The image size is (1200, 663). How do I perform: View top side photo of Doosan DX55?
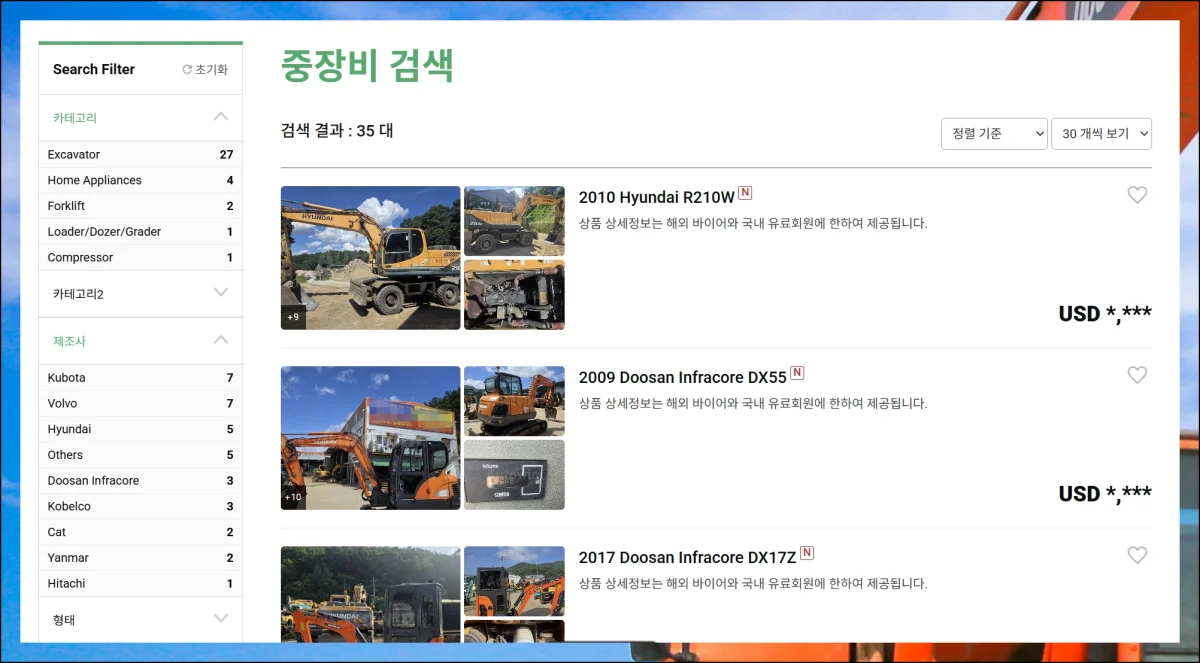point(514,401)
